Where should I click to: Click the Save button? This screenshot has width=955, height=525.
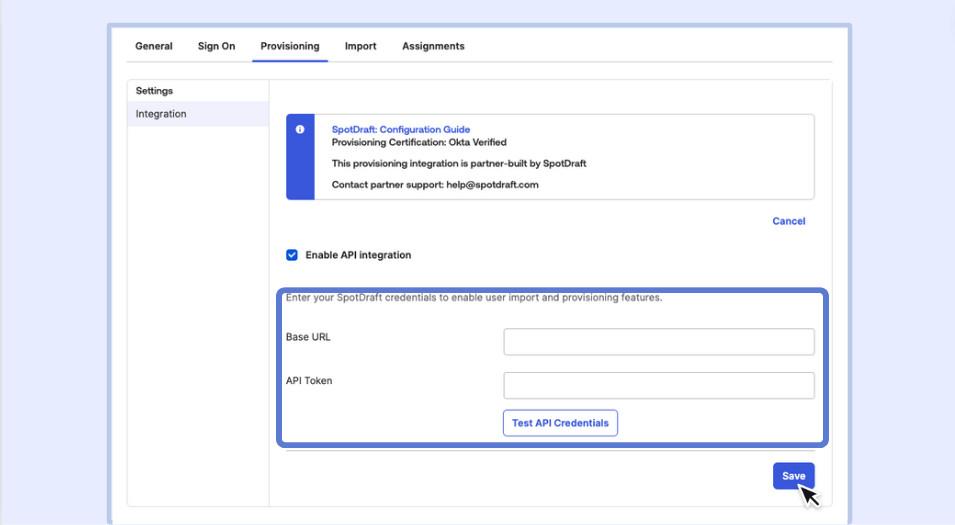[x=794, y=476]
